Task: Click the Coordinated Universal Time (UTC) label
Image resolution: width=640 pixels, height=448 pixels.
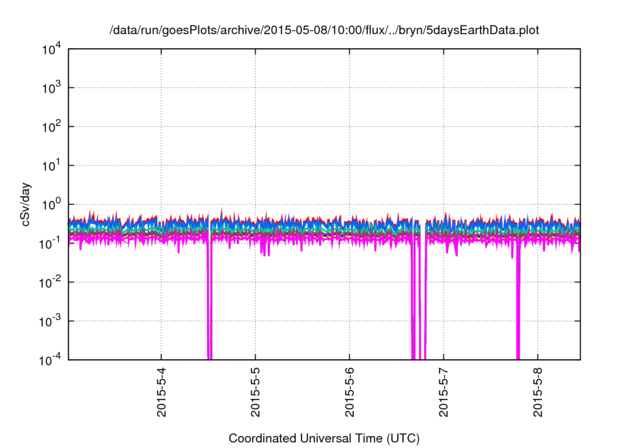Action: pyautogui.click(x=324, y=438)
